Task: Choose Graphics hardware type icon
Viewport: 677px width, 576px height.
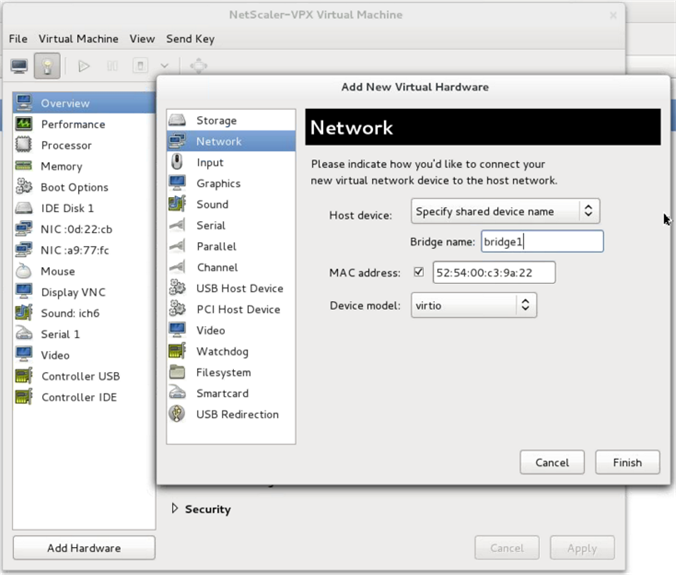Action: coord(177,183)
